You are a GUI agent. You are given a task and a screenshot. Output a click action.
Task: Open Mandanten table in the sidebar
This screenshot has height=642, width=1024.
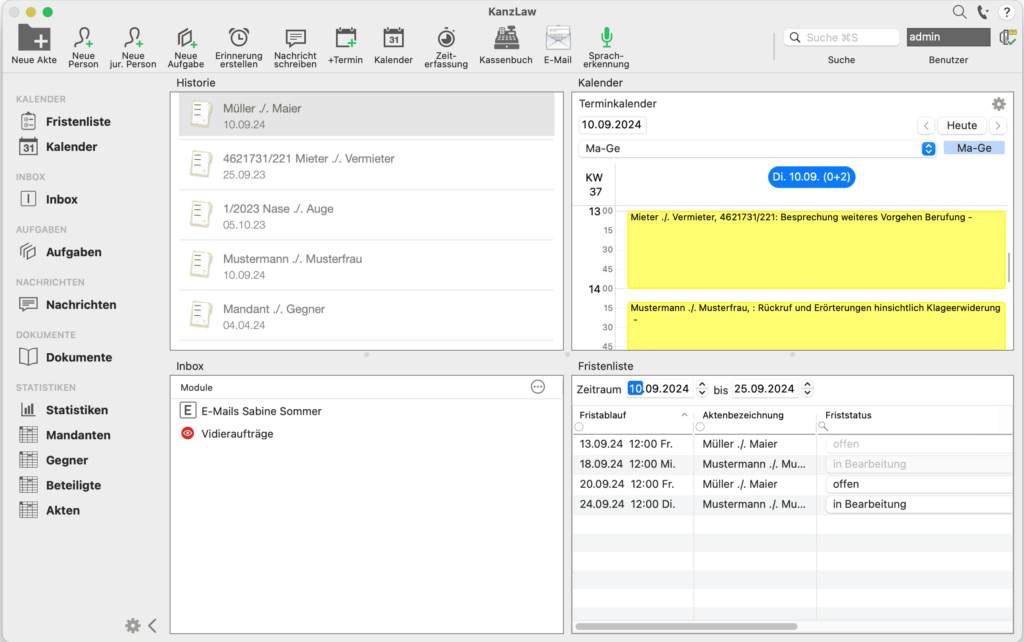tap(65, 435)
